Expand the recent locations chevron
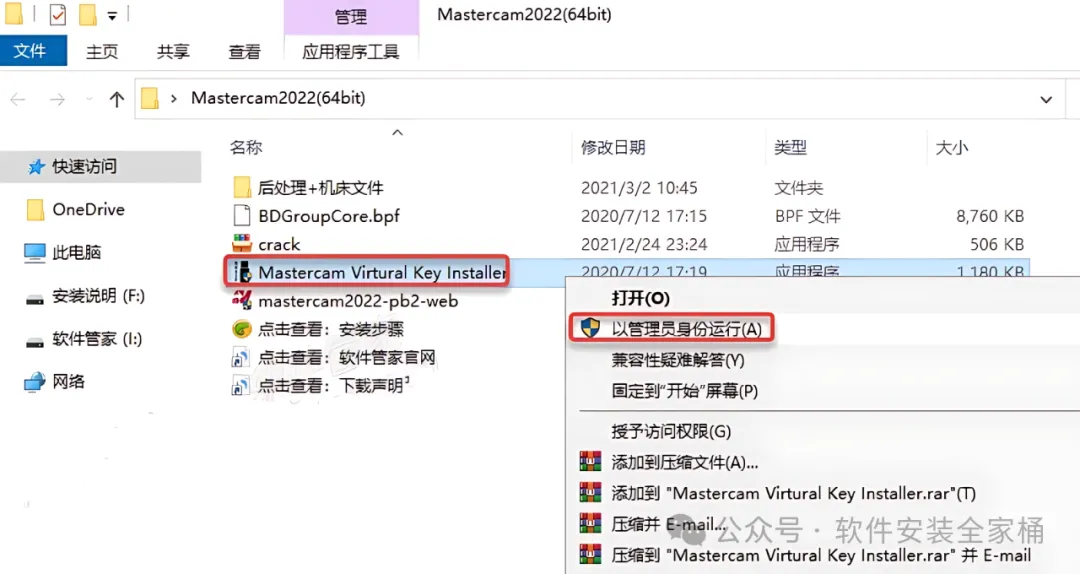1080x574 pixels. [x=89, y=99]
